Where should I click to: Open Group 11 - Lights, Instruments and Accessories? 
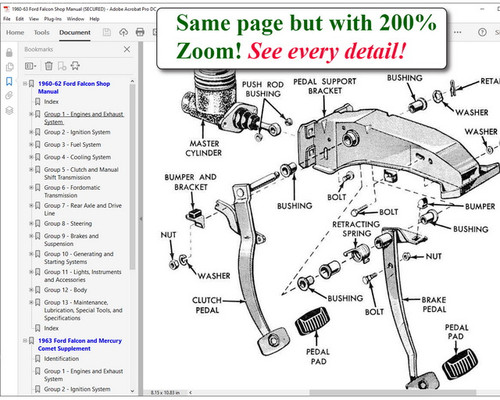(x=83, y=276)
